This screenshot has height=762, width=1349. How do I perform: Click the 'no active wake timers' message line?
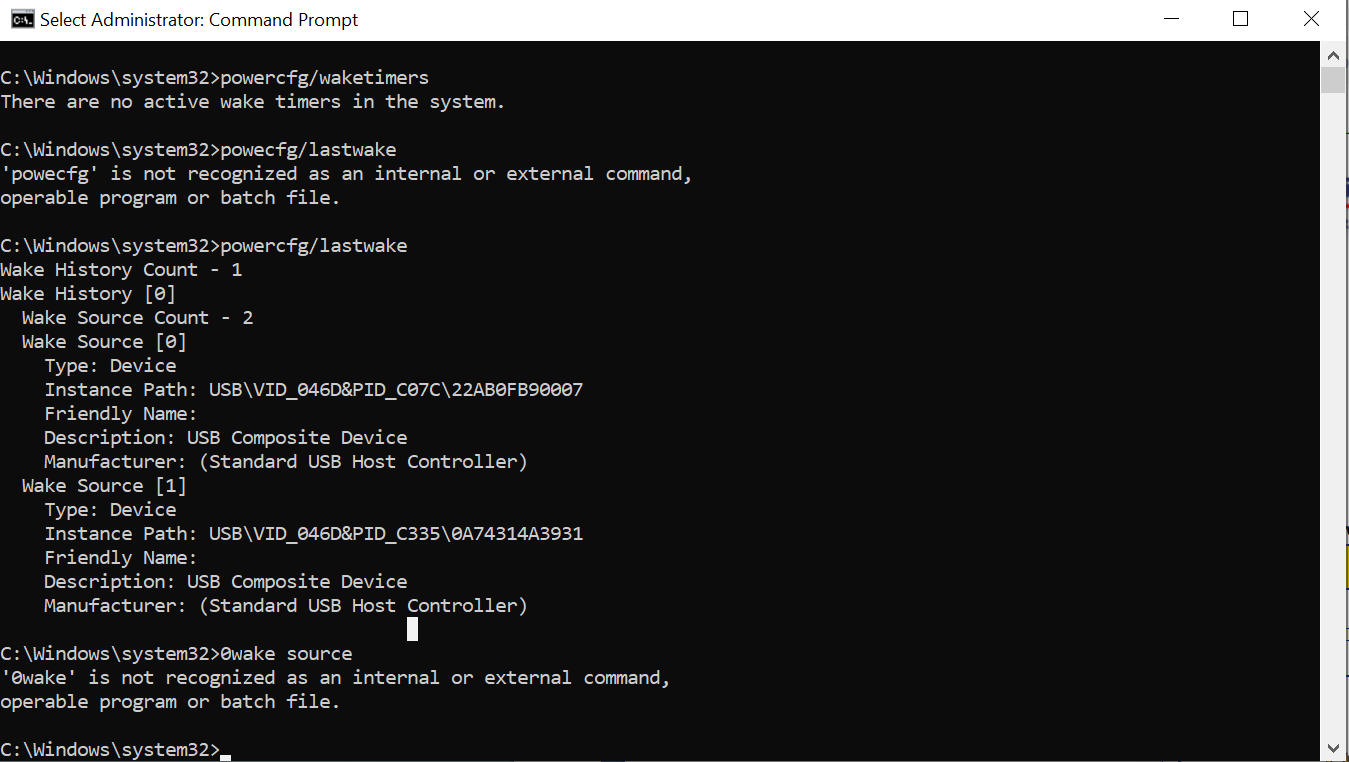pos(252,101)
